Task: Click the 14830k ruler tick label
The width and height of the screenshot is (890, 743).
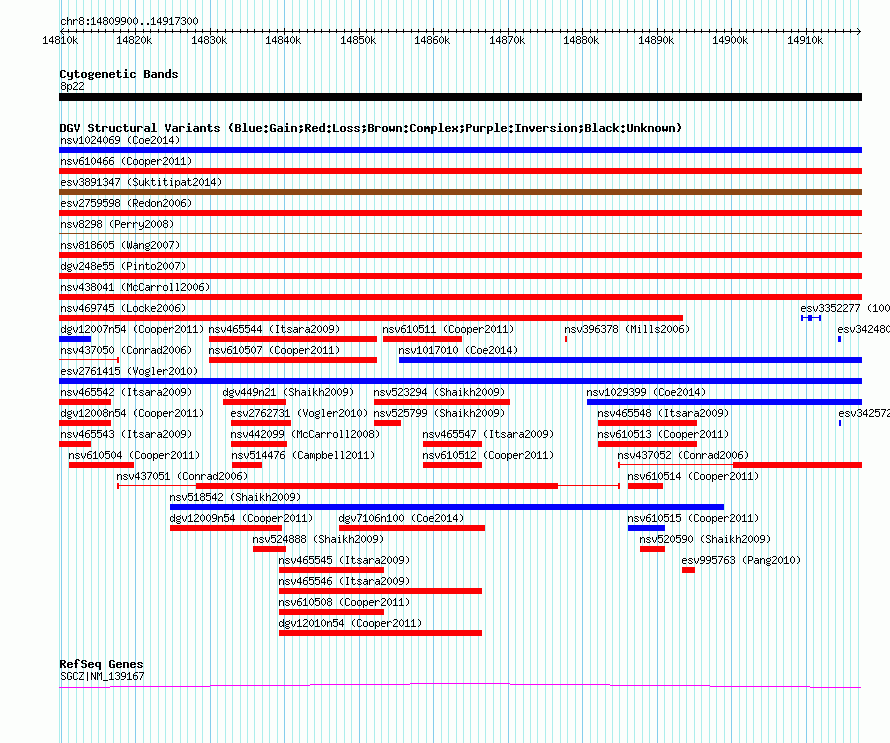Action: tap(209, 40)
